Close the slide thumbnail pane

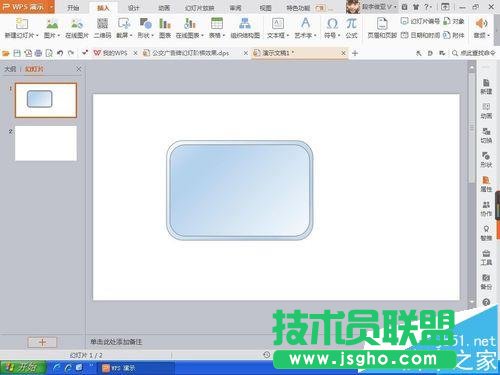pyautogui.click(x=79, y=69)
